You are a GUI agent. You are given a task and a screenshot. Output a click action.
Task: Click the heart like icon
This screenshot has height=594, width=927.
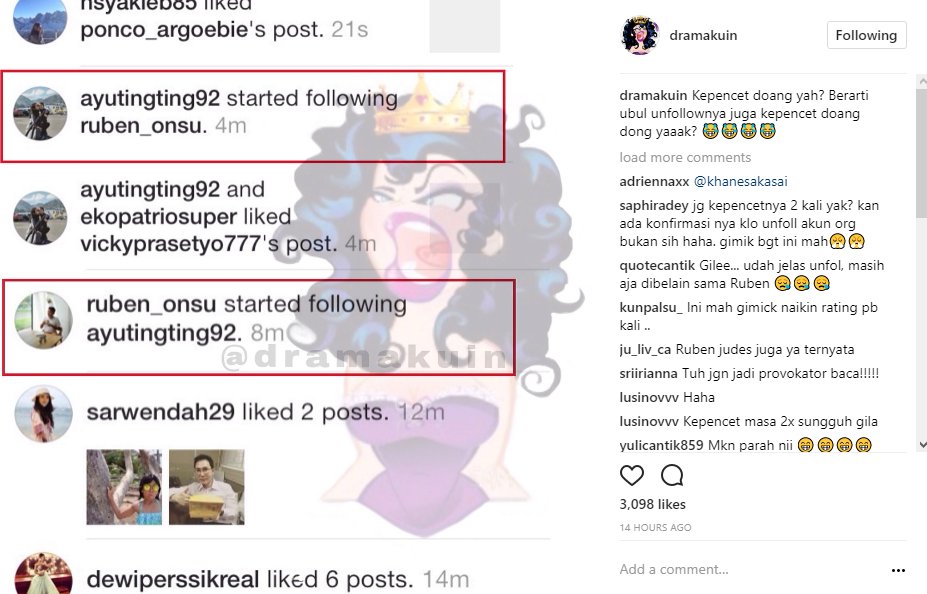click(x=632, y=475)
